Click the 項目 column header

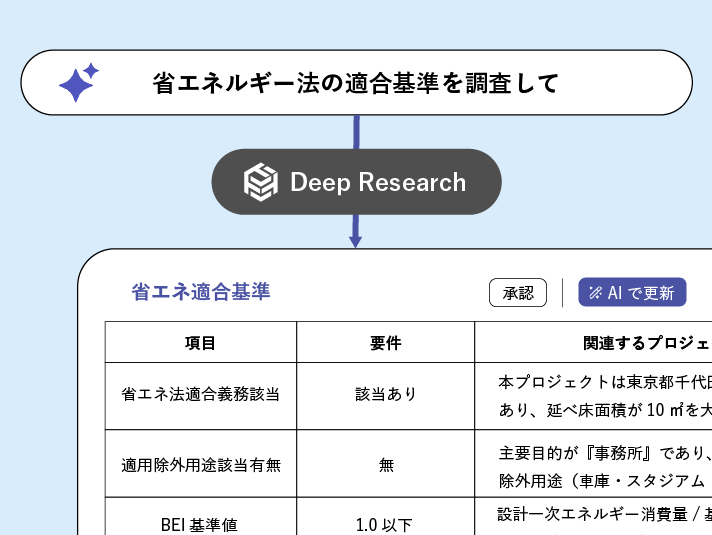(x=200, y=343)
